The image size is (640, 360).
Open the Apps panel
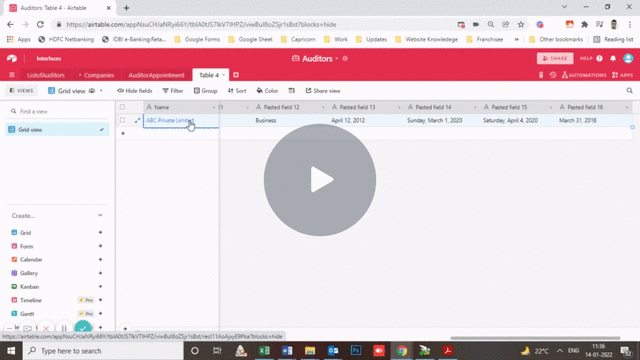pyautogui.click(x=622, y=75)
